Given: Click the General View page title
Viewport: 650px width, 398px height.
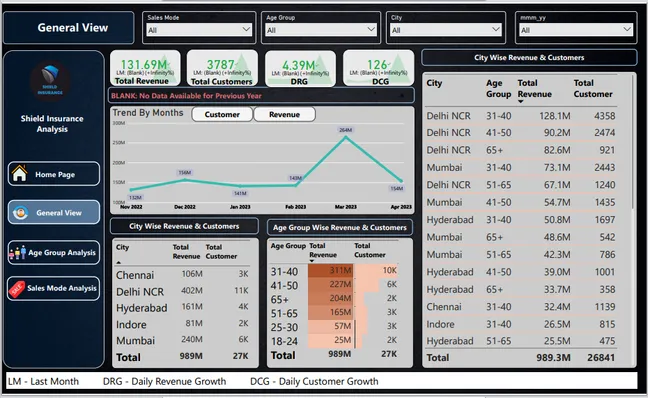Looking at the screenshot, I should [73, 28].
